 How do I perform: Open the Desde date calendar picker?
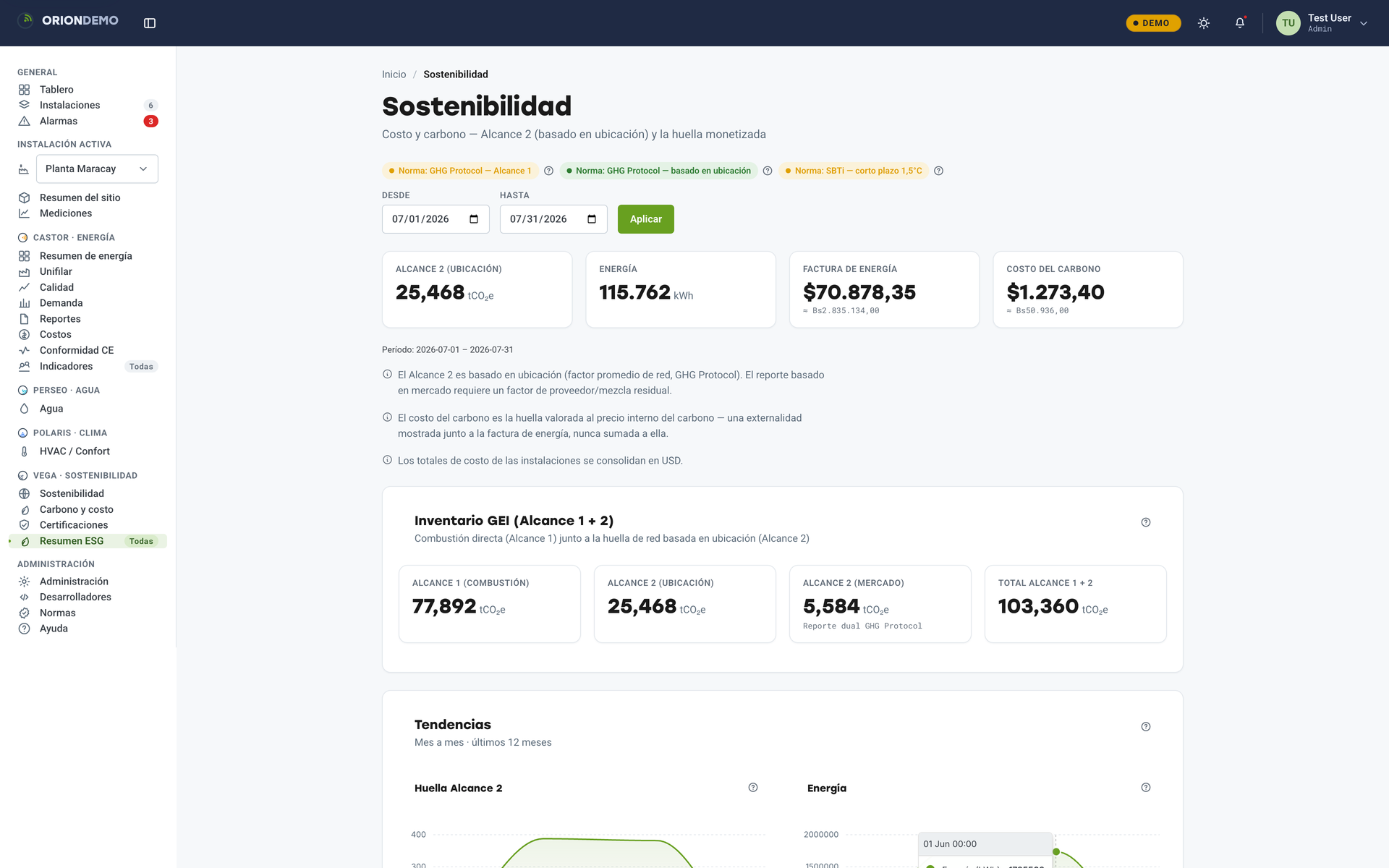[x=474, y=219]
